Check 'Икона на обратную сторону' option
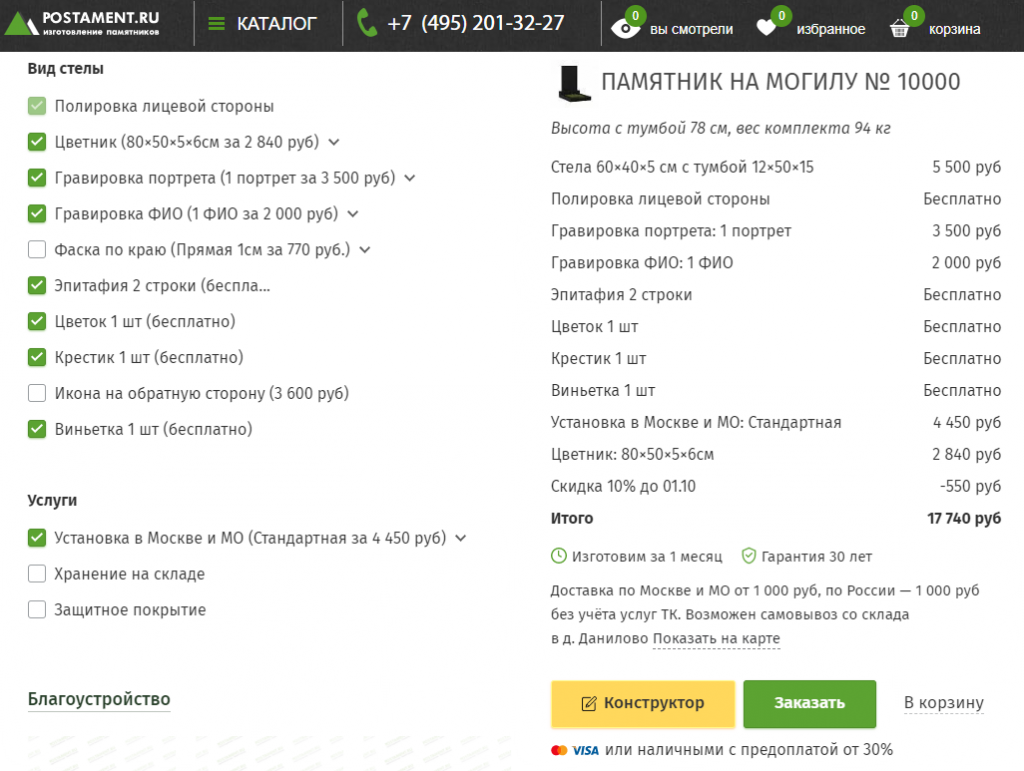Viewport: 1024px width, 771px height. coord(37,394)
